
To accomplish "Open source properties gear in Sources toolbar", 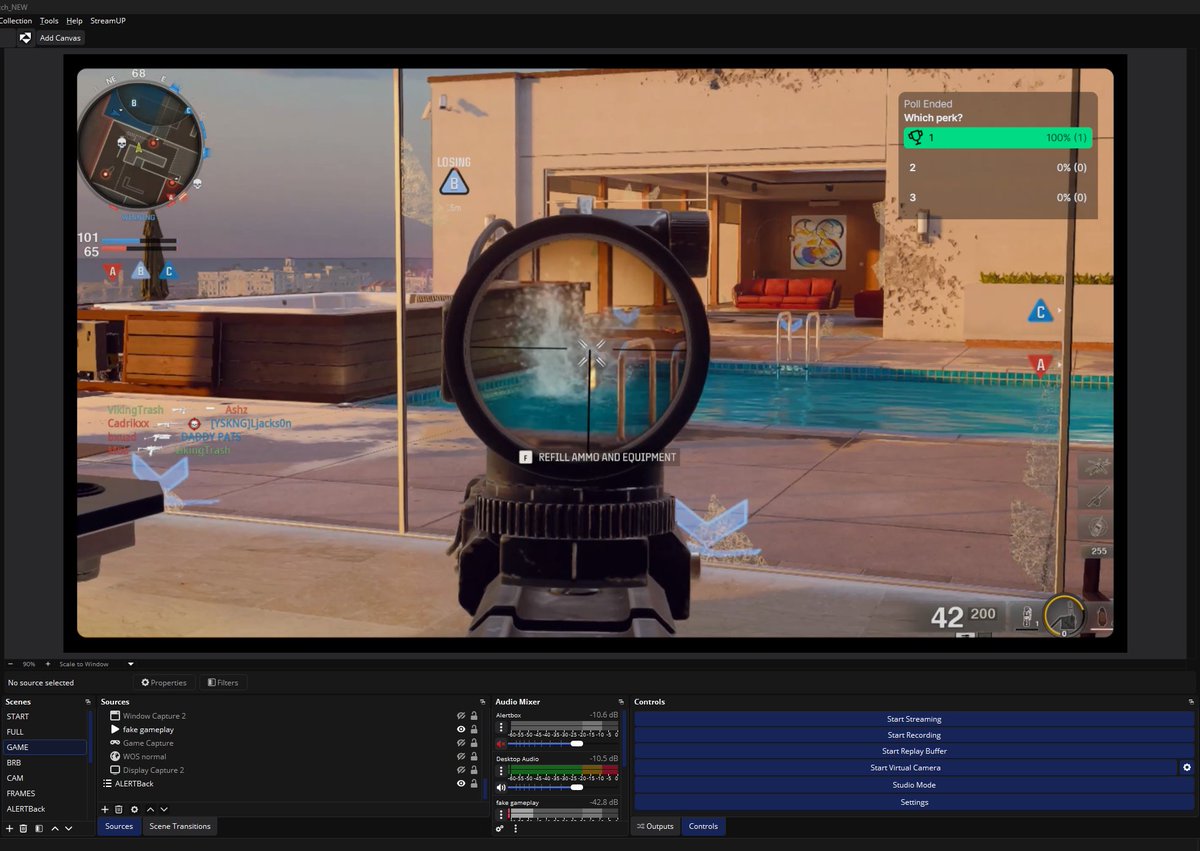I will pos(134,809).
